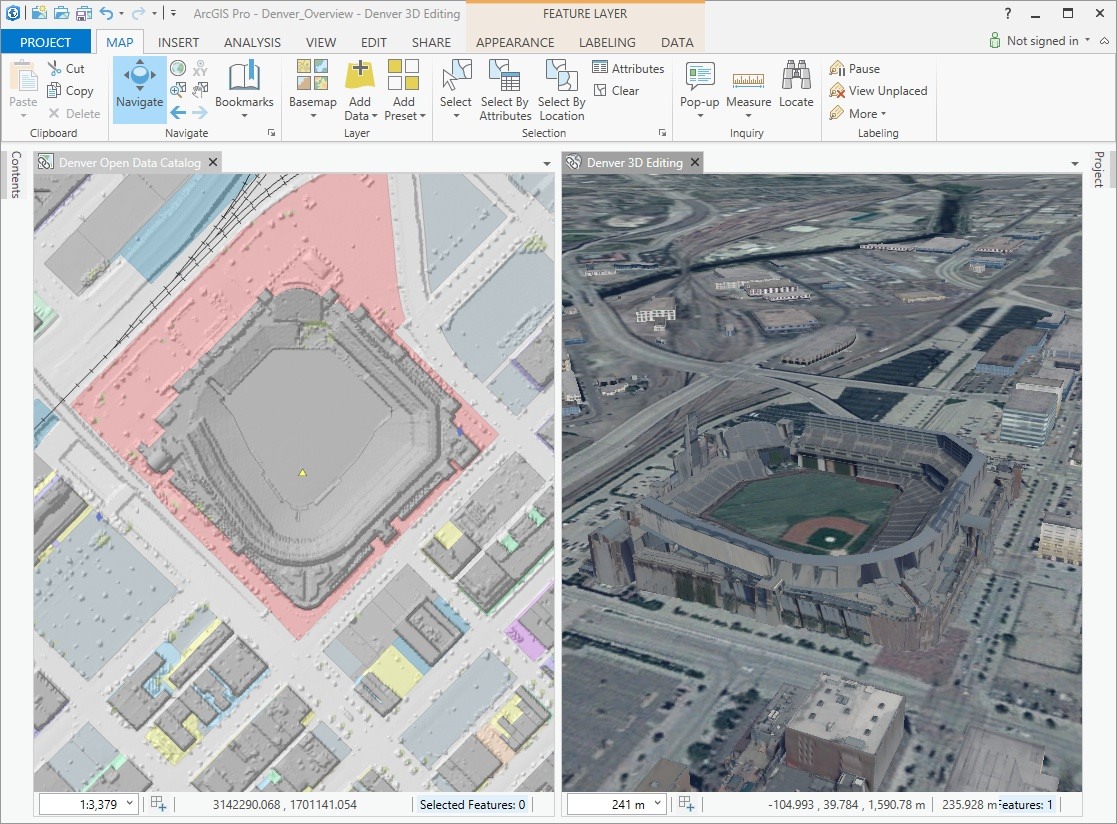The image size is (1117, 824).
Task: Open the APPEARANCE contextual tab
Action: coord(515,42)
